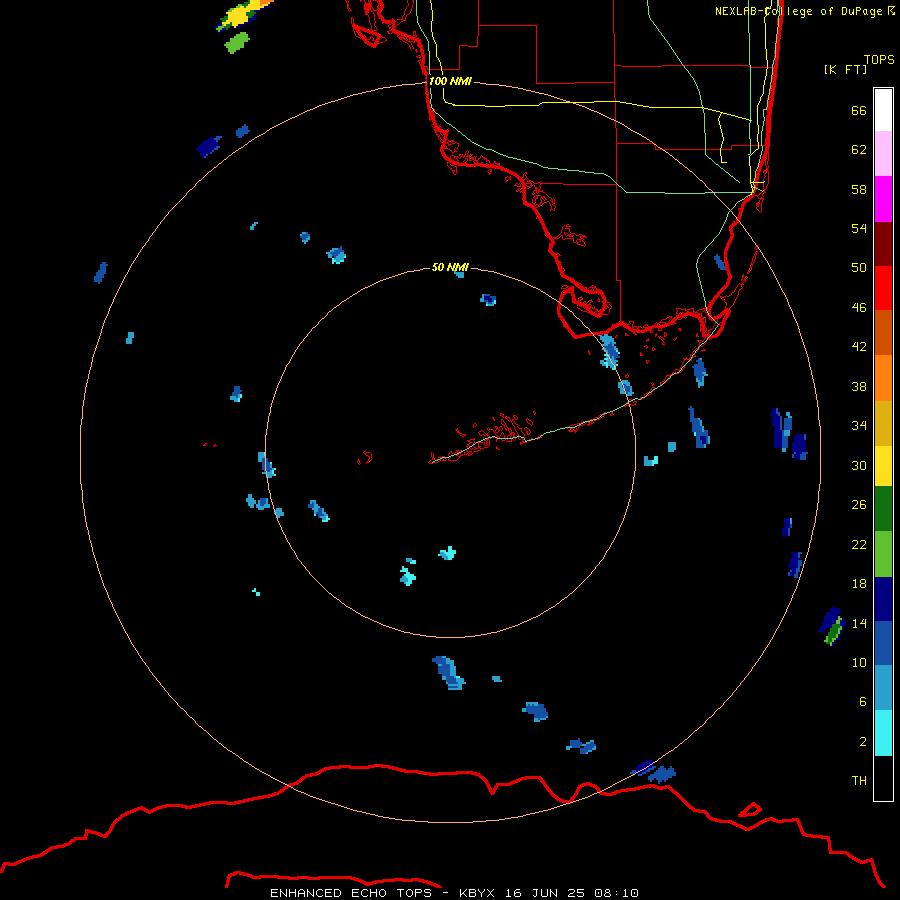Image resolution: width=900 pixels, height=900 pixels.
Task: Click the light pink legend swatch
Action: pyautogui.click(x=883, y=153)
